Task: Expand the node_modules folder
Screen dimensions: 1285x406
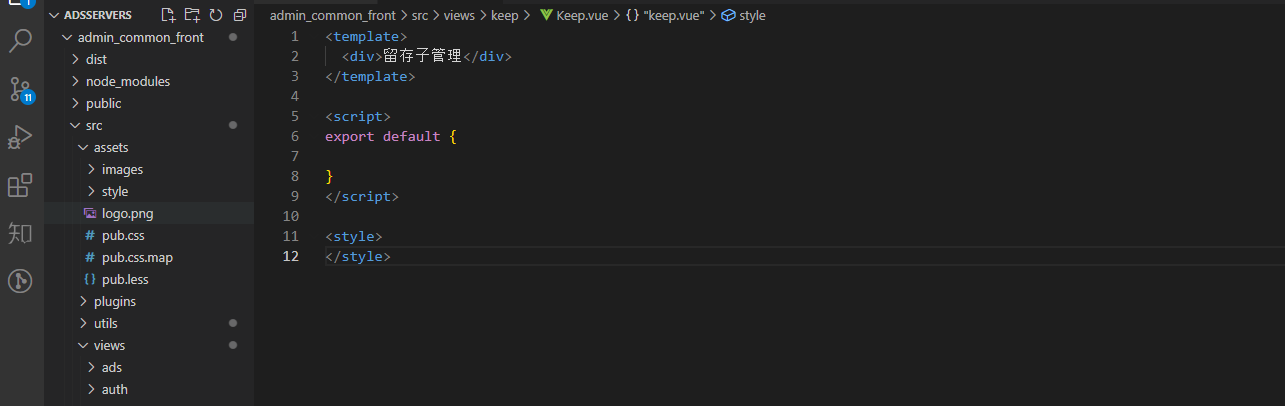Action: (127, 81)
